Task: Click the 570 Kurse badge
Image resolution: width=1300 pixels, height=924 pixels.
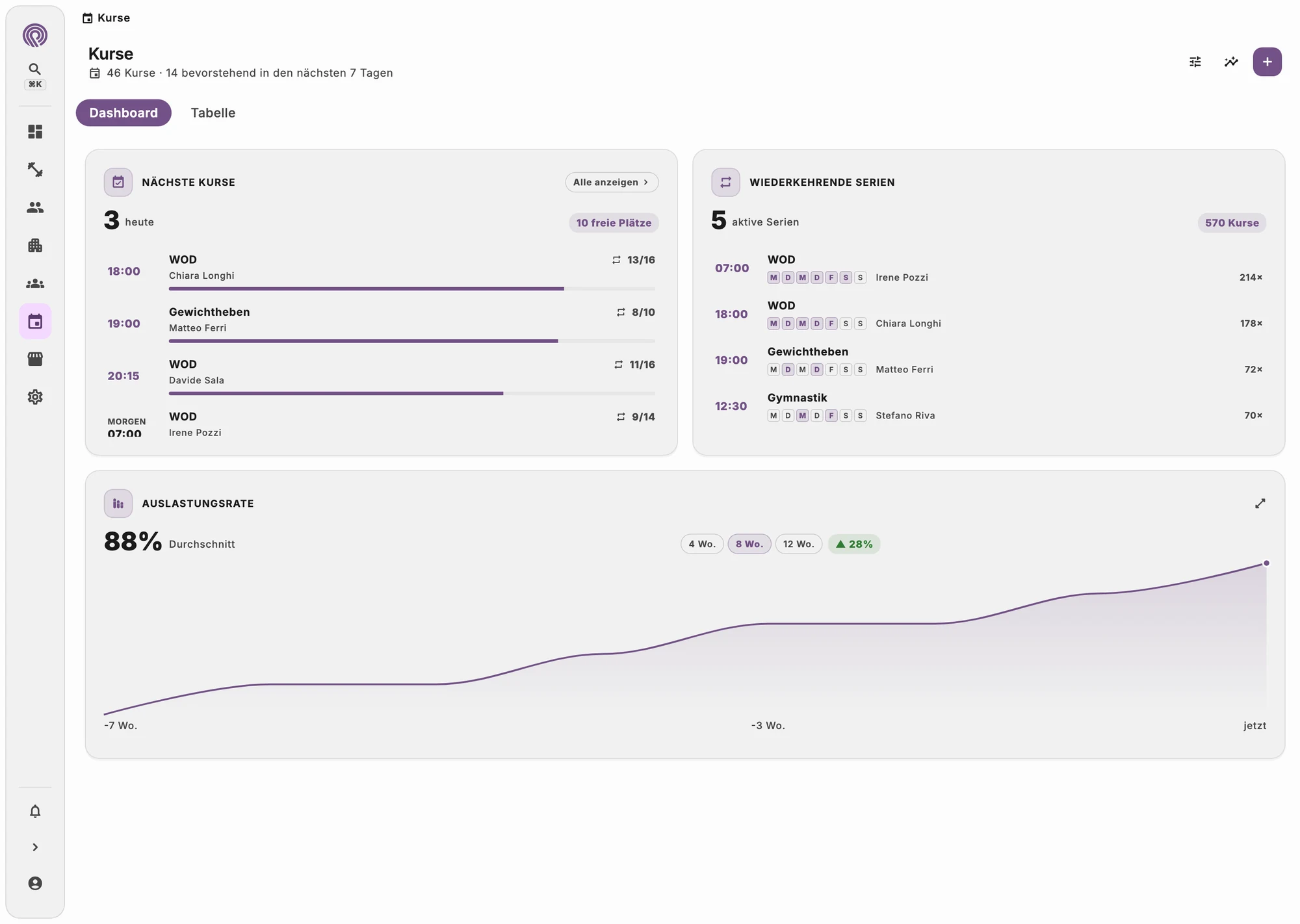Action: [1232, 223]
